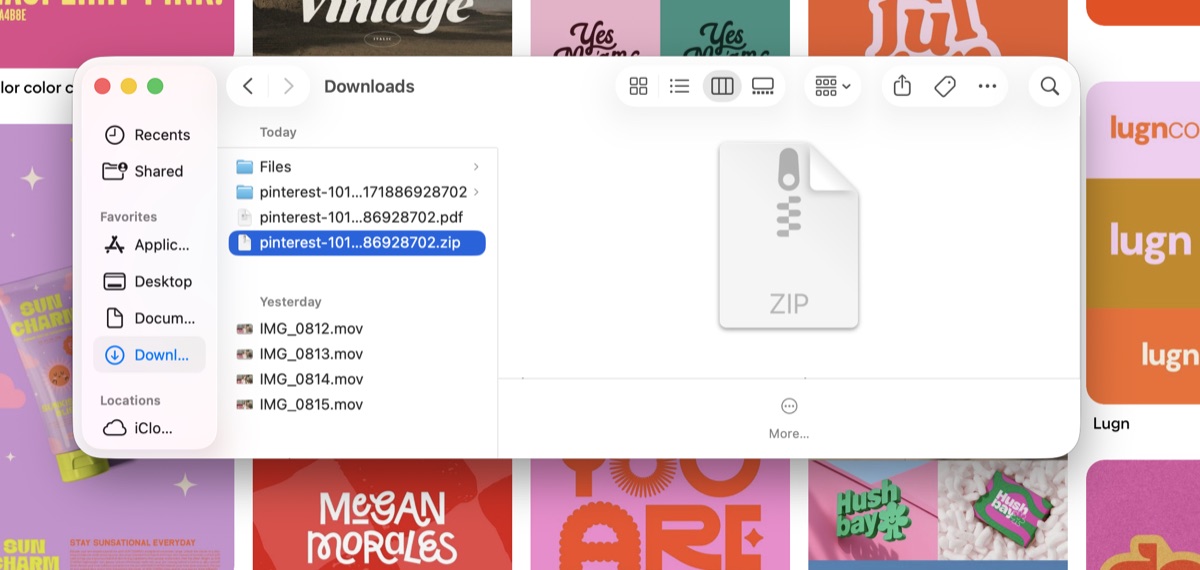Click the iCloud cloud icon

(114, 428)
